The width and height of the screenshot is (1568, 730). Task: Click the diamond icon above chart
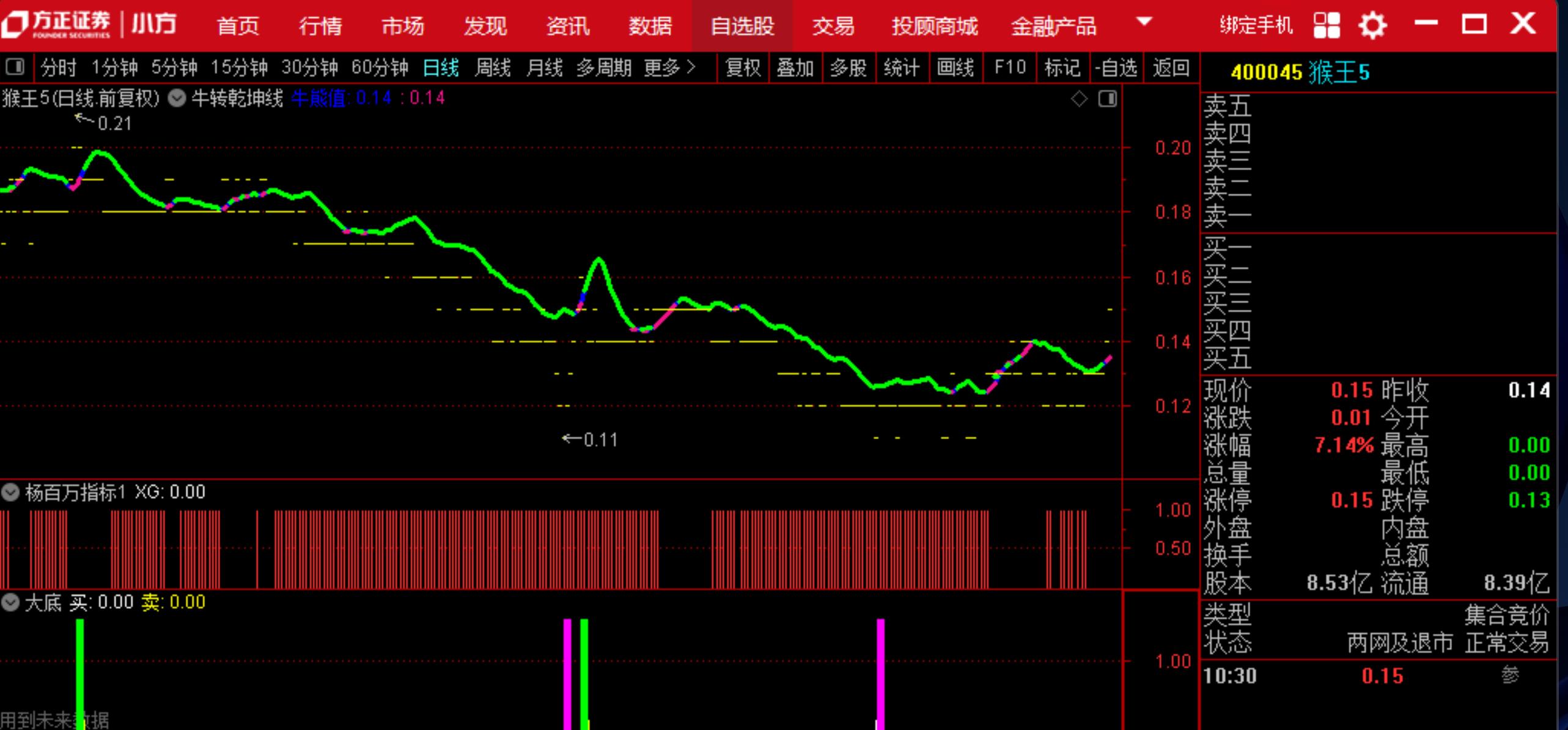pos(1079,98)
